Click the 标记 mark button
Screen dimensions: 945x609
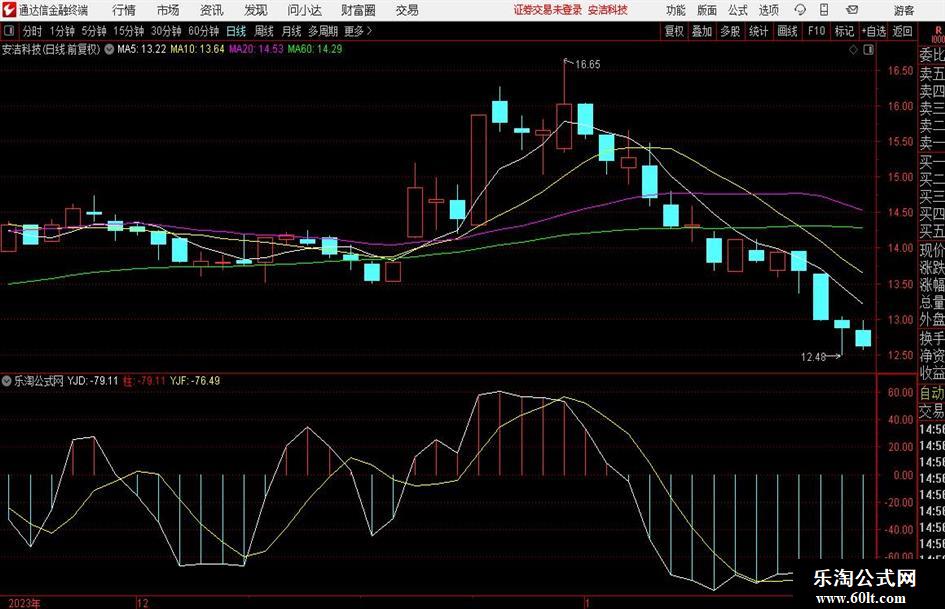844,31
